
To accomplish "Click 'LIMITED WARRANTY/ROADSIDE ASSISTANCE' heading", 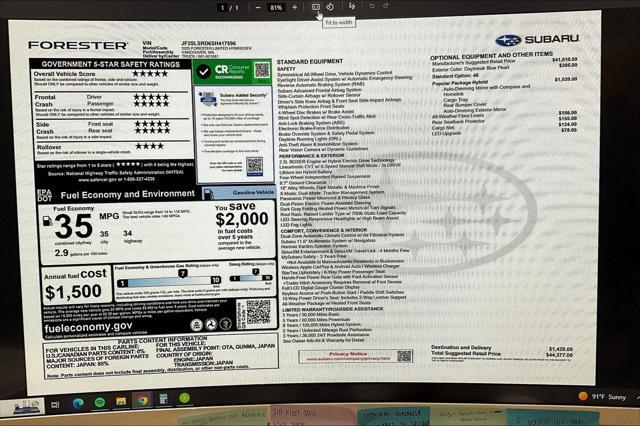I will pos(333,309).
